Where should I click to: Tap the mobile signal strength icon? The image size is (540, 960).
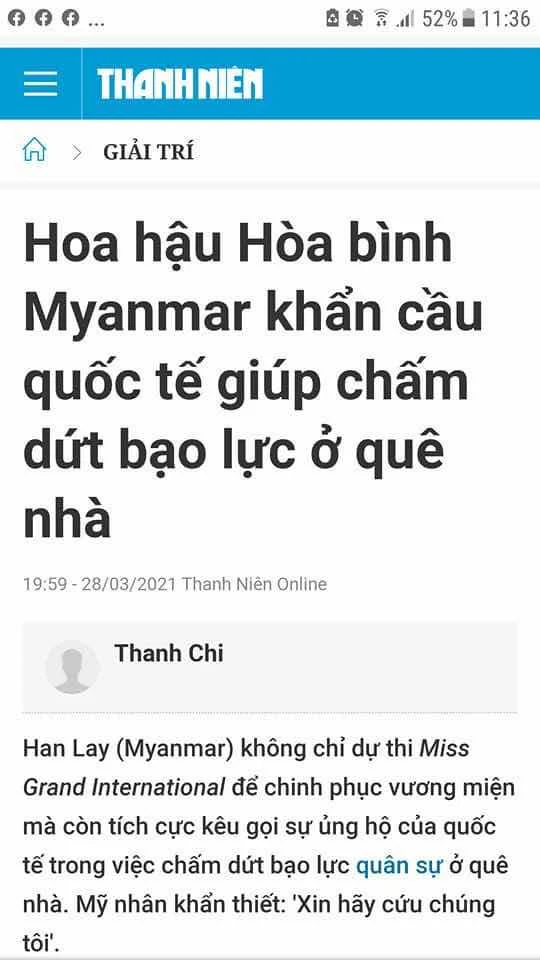[x=405, y=20]
